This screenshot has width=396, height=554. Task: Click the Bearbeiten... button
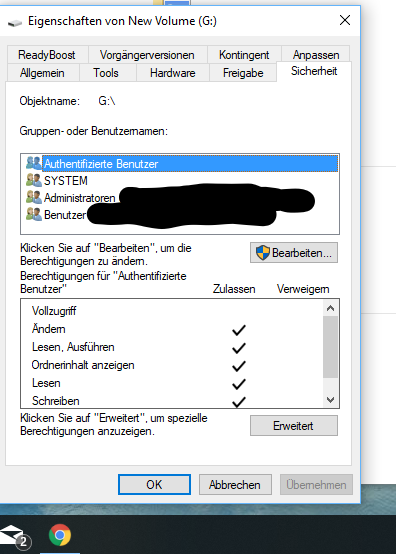click(294, 253)
